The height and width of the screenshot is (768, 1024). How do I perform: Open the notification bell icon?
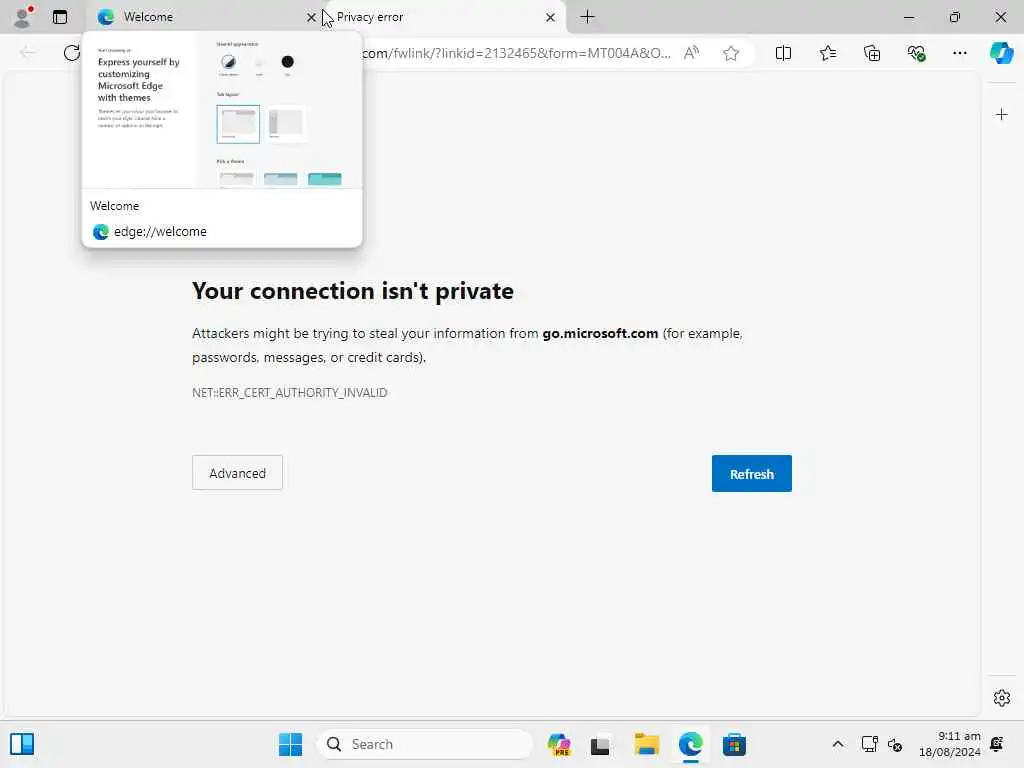pyautogui.click(x=997, y=744)
